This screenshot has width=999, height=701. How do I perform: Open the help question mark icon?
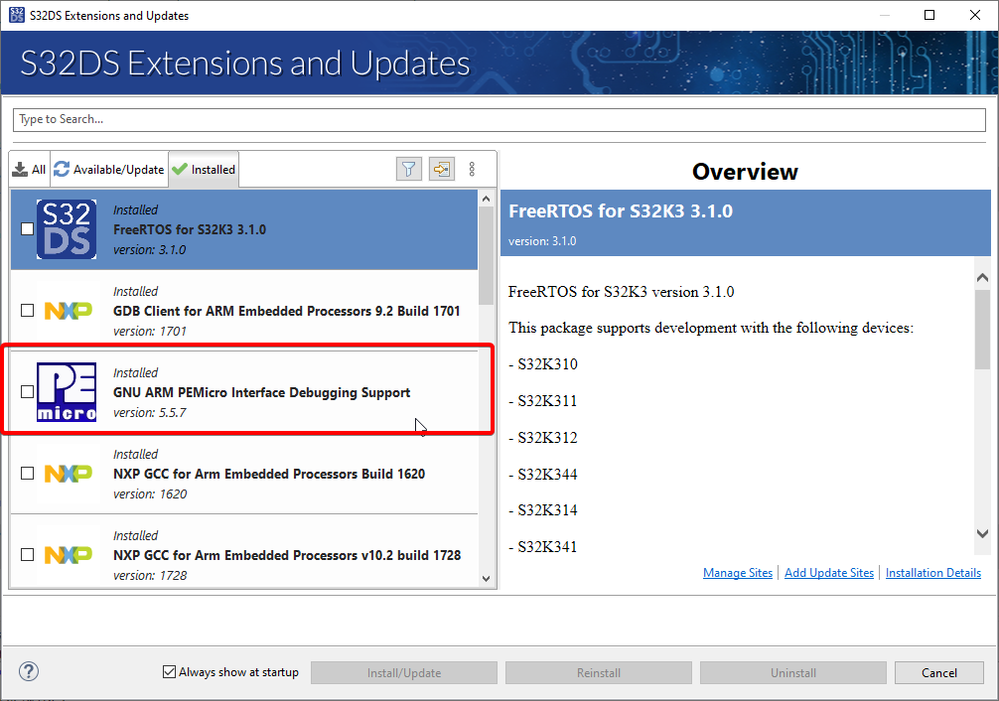pyautogui.click(x=29, y=671)
